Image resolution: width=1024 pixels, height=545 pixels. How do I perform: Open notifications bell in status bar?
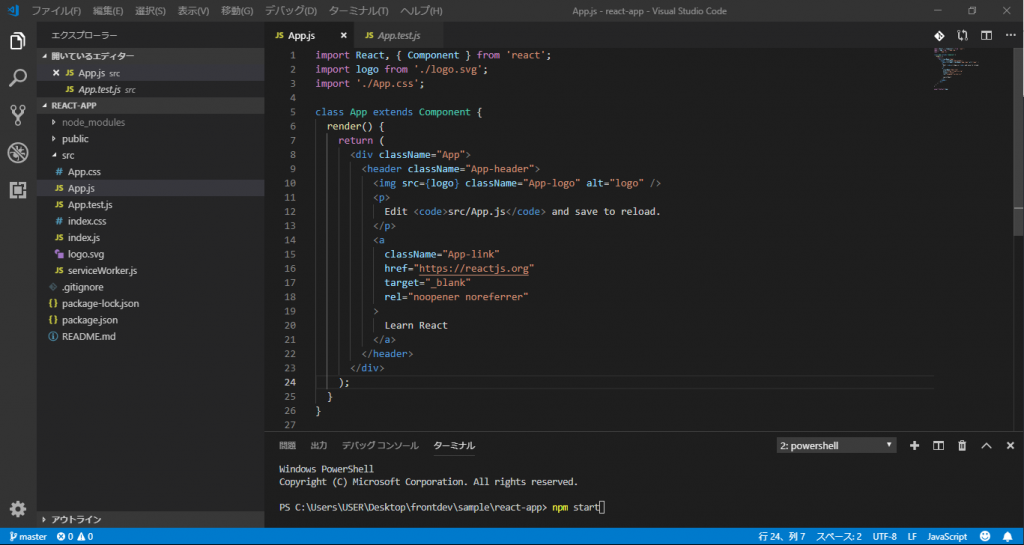(x=1008, y=537)
